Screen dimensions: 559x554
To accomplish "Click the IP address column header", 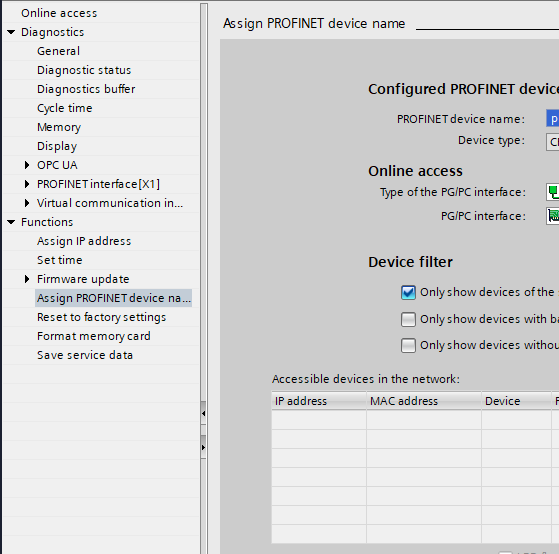I will click(319, 401).
